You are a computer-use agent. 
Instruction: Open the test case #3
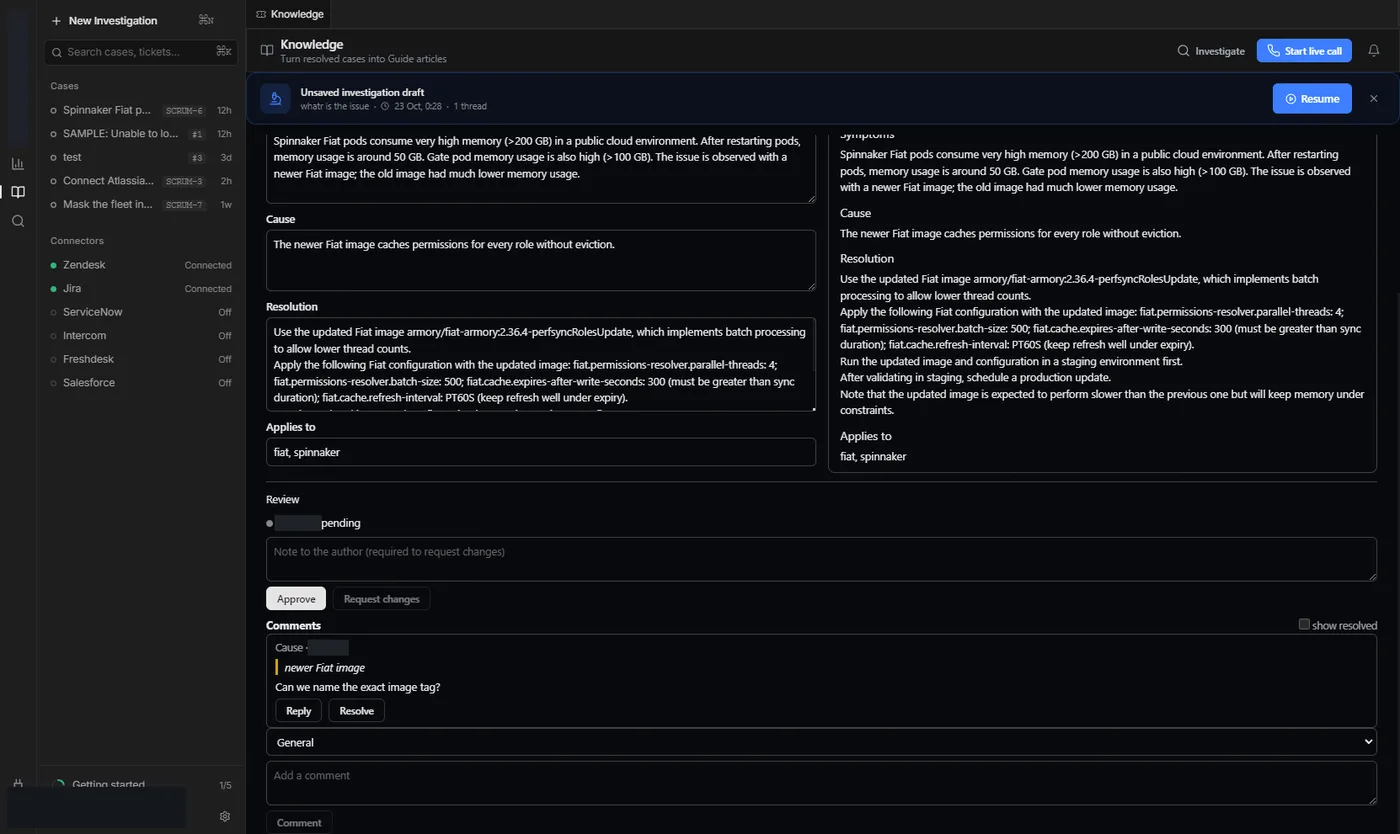[x=141, y=157]
